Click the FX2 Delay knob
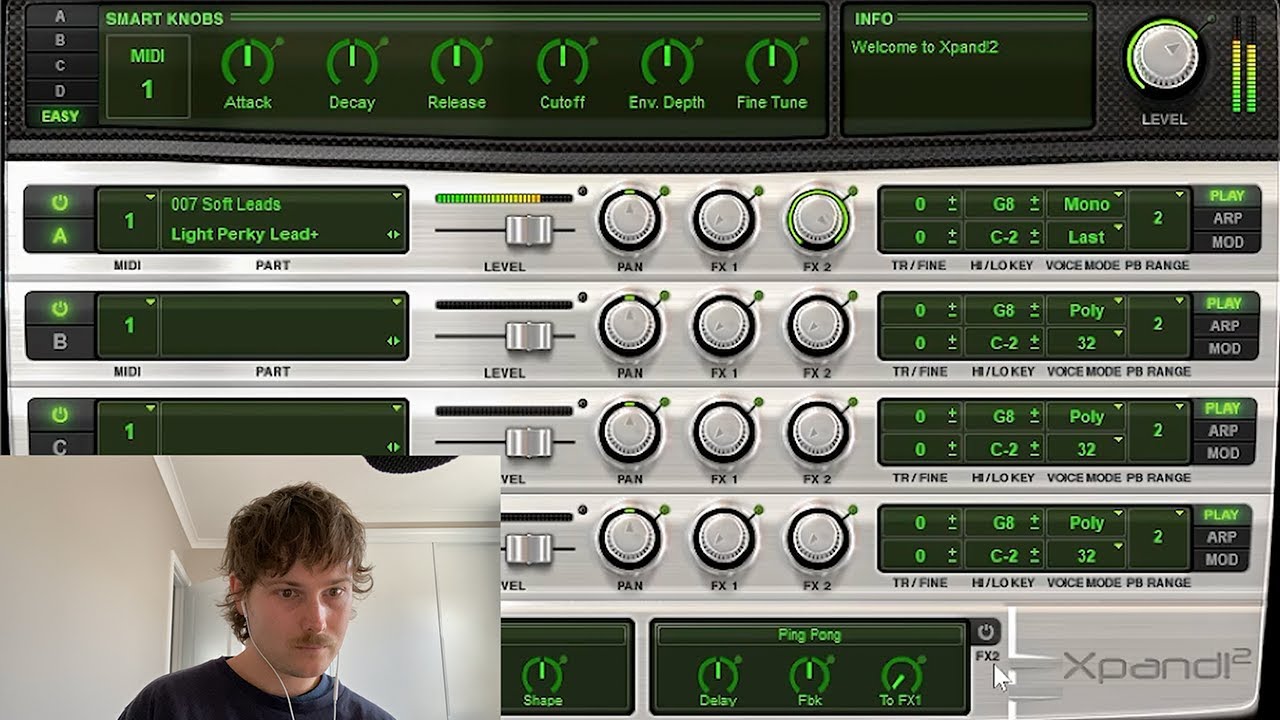1280x720 pixels. [x=717, y=673]
